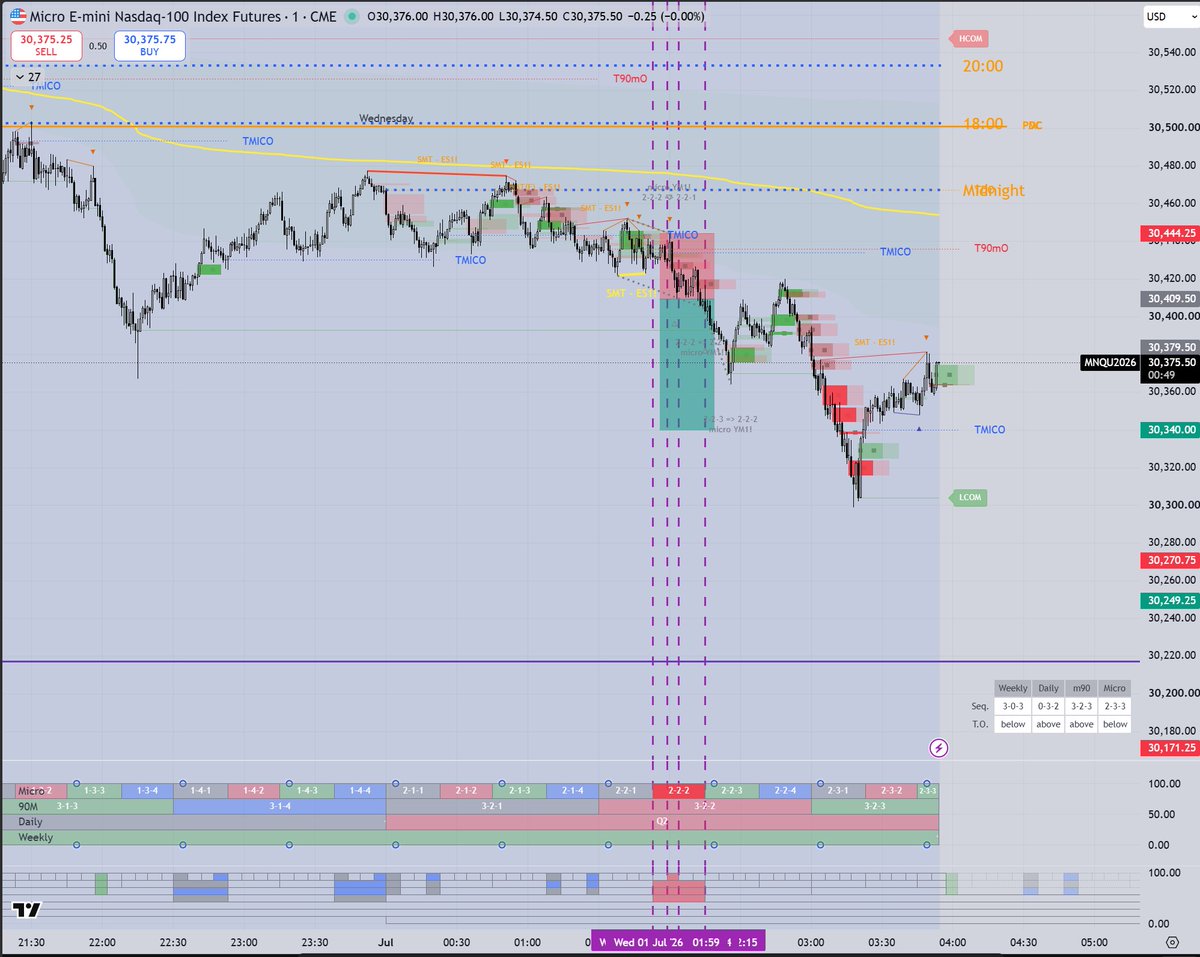This screenshot has height=957, width=1200.
Task: Select the LCOM price label
Action: pos(968,498)
